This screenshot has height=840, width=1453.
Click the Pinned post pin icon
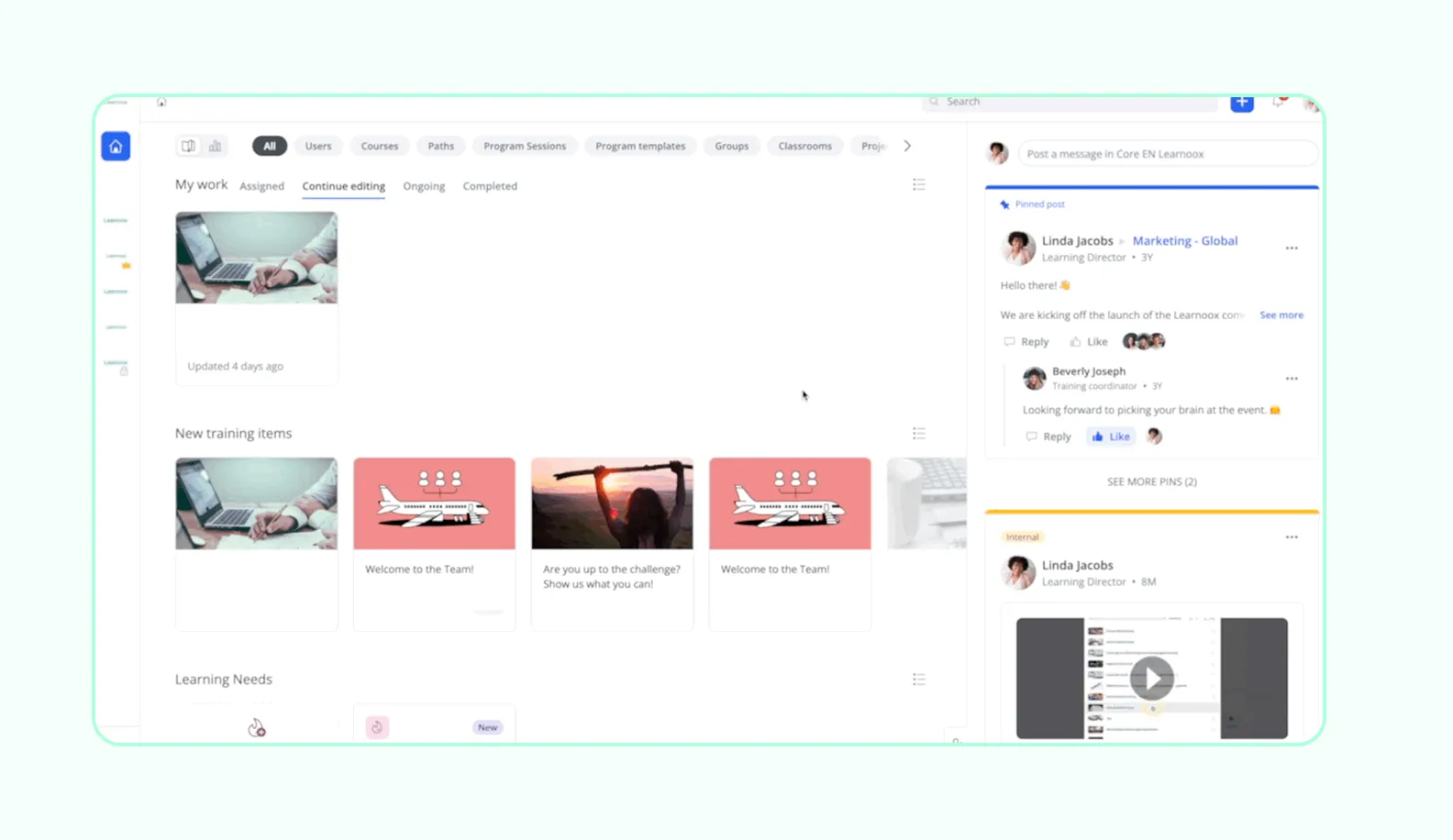coord(1004,204)
